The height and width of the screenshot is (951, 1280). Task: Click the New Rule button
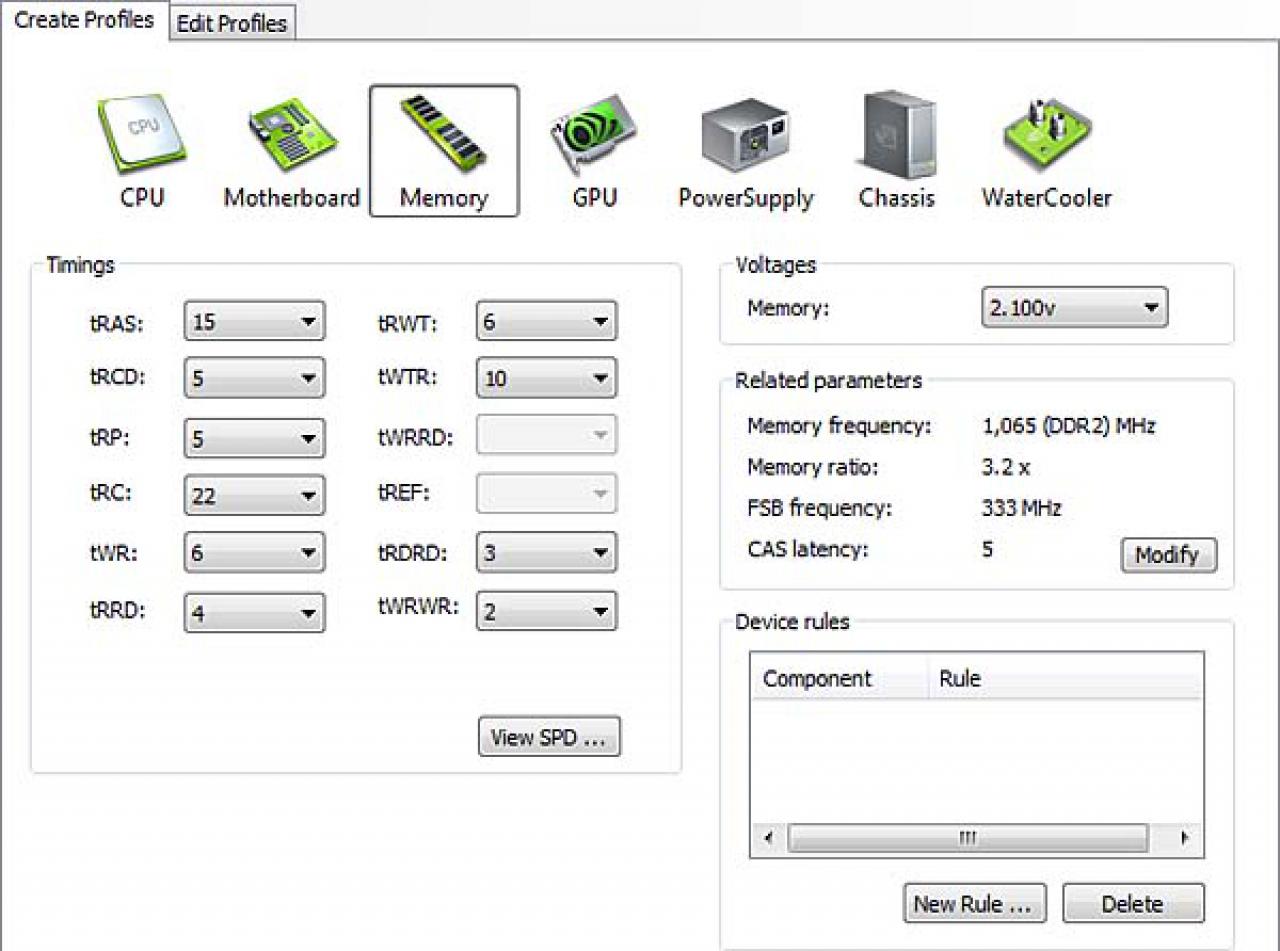tap(975, 904)
